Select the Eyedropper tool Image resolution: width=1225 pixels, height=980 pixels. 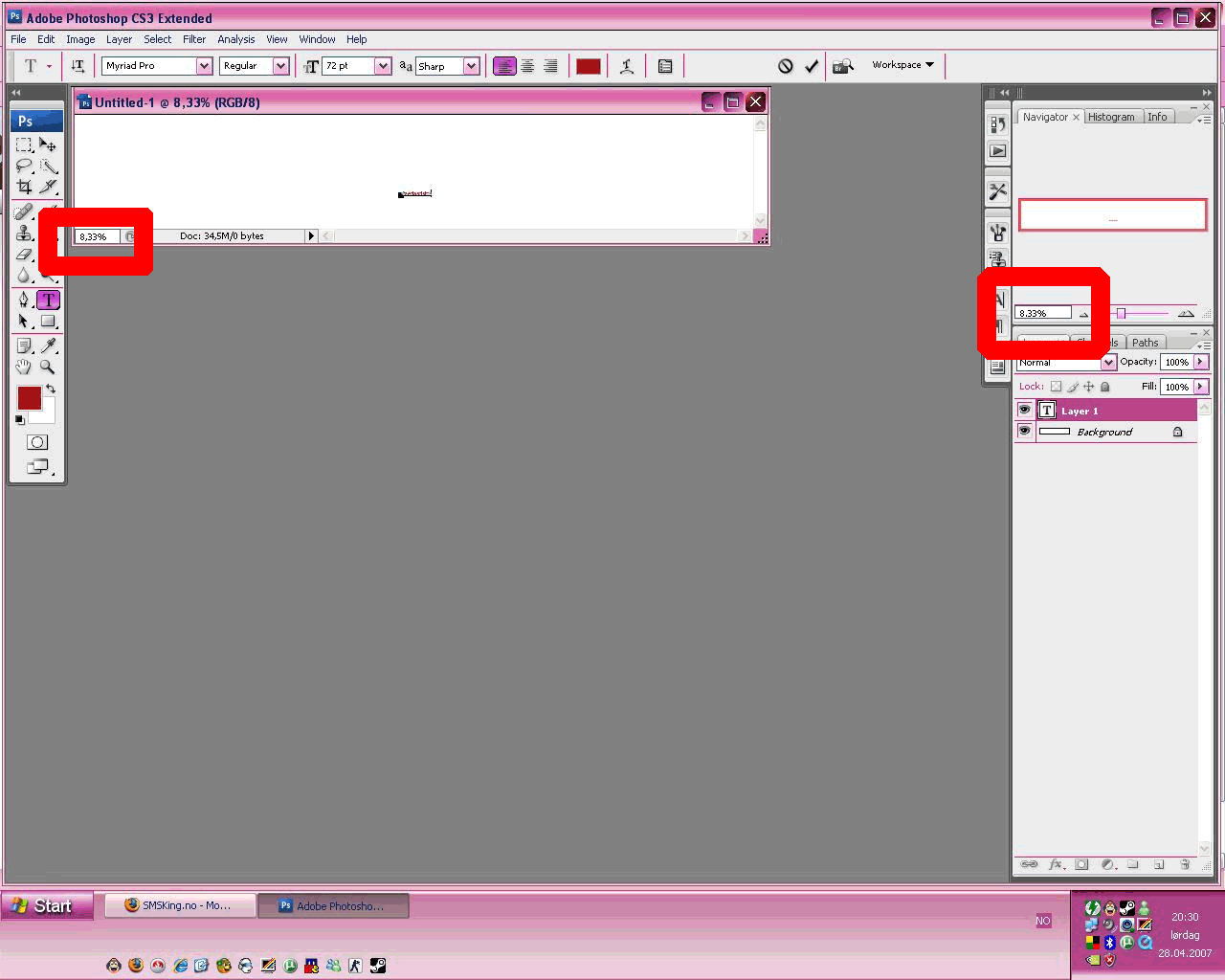click(48, 345)
